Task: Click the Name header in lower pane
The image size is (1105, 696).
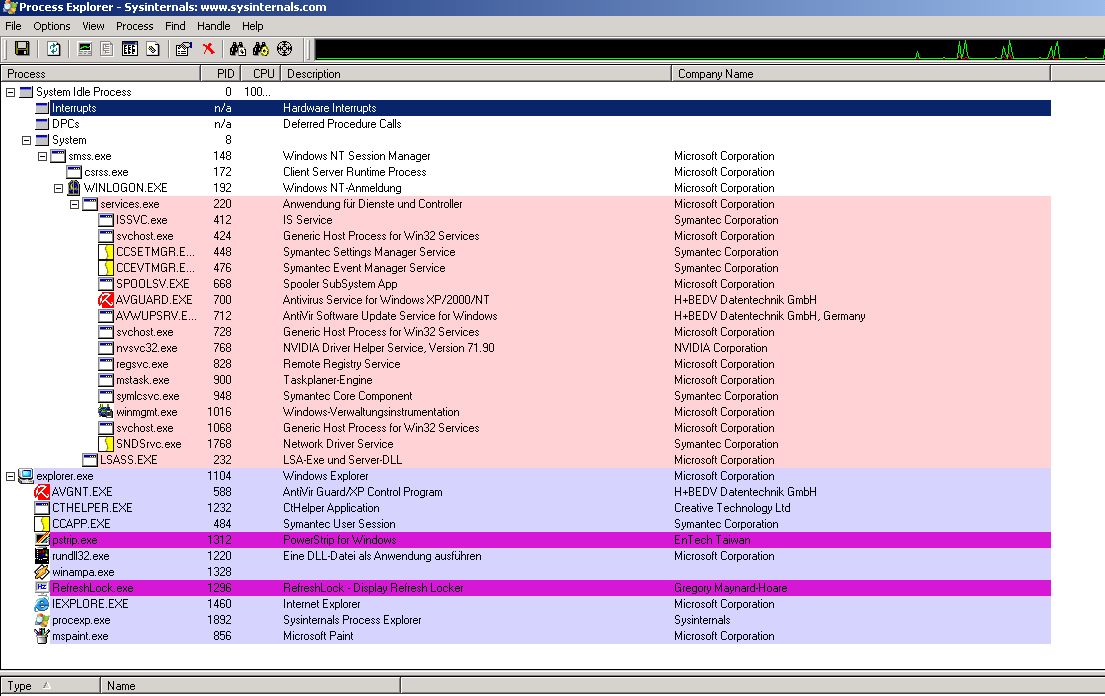Action: click(250, 685)
